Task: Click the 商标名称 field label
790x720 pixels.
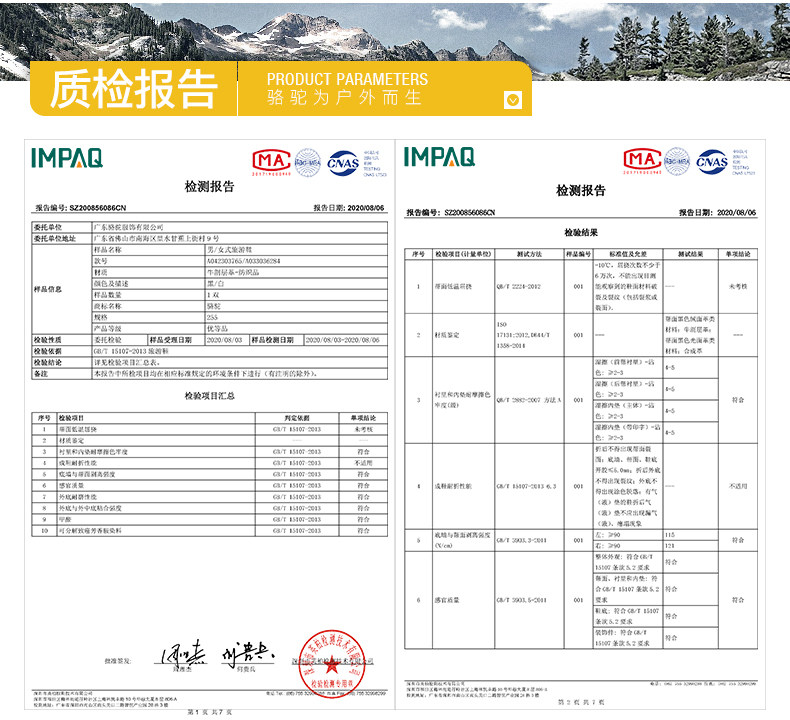Action: [107, 306]
